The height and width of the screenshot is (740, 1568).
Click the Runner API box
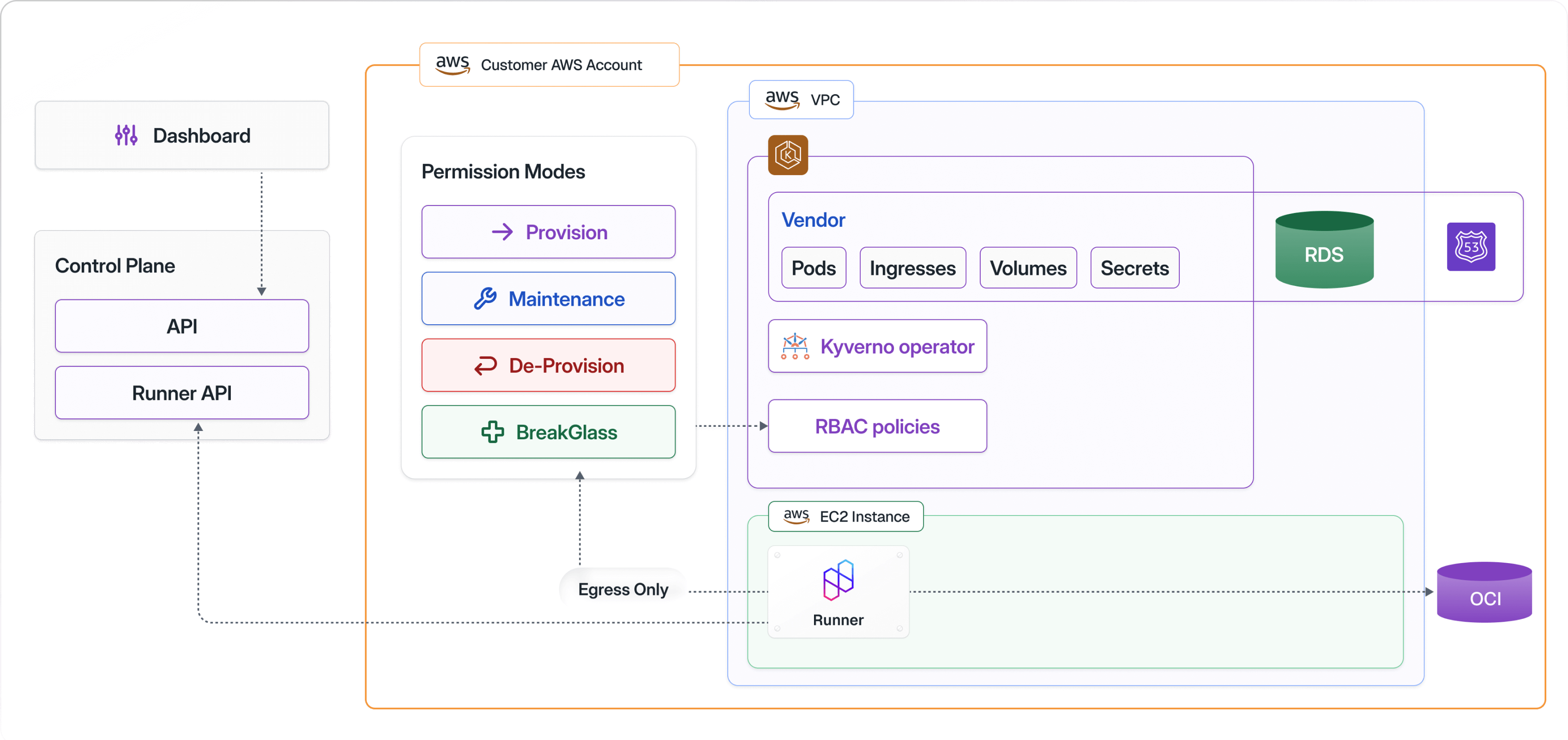182,393
